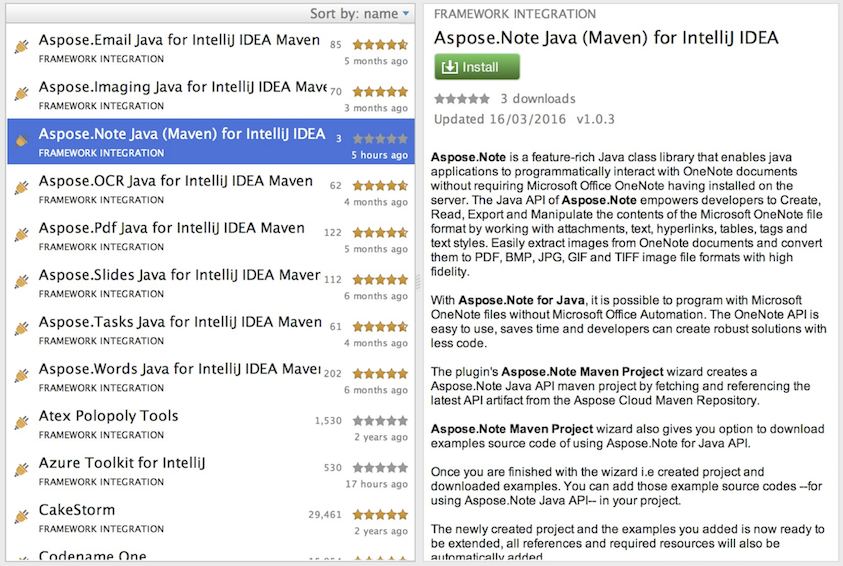Screen dimensions: 843x566
Task: Click star rating of Aspose.Pdf row
Action: click(x=380, y=232)
